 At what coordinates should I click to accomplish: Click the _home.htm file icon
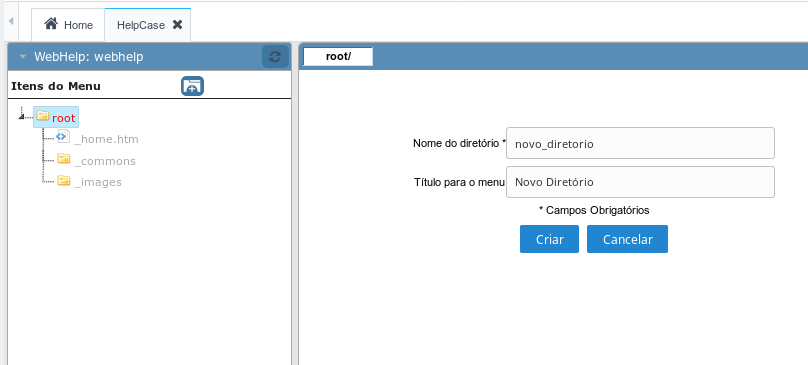[x=63, y=137]
